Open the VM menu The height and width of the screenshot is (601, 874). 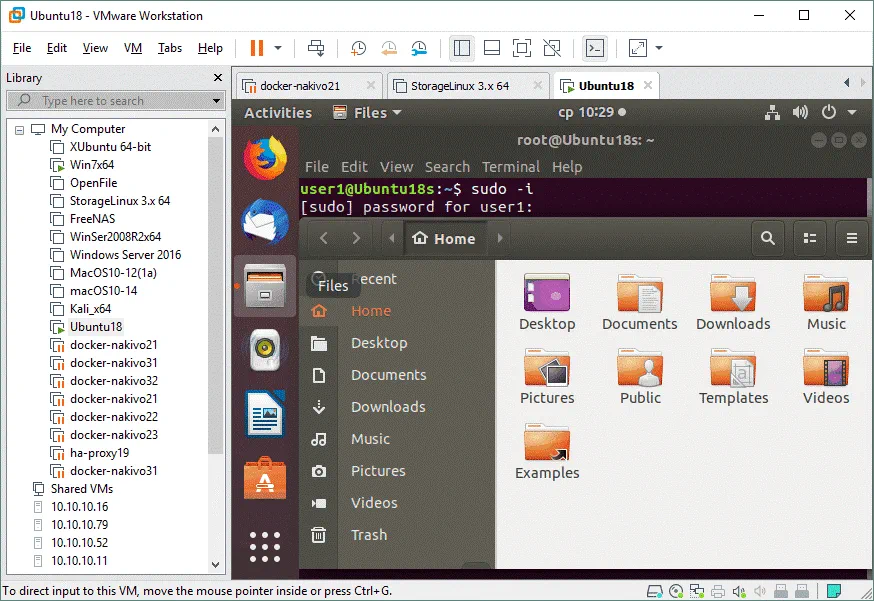point(132,48)
